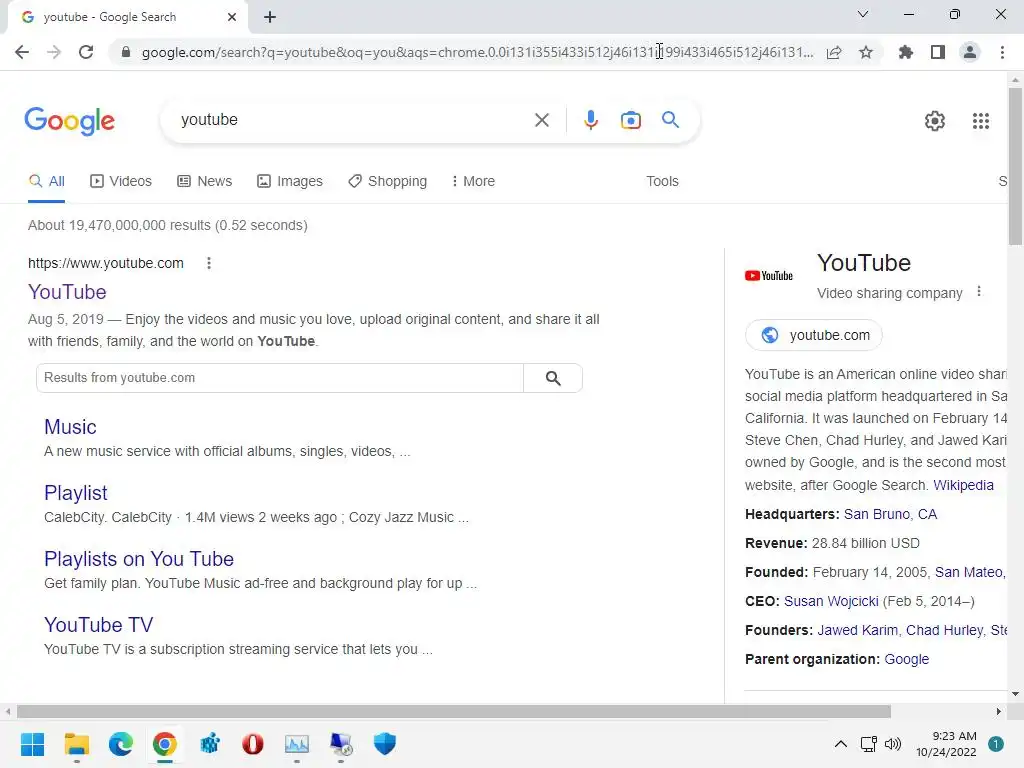Open File Explorer from taskbar

(x=76, y=744)
